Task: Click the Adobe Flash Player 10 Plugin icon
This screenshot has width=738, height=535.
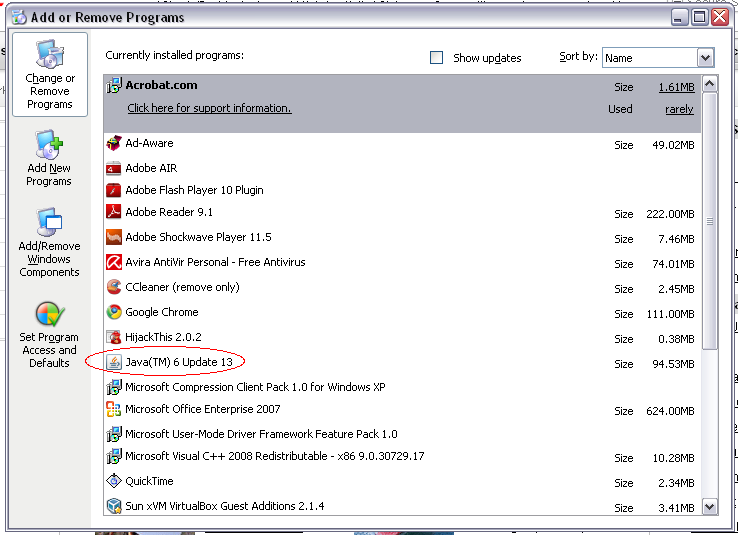Action: click(x=114, y=190)
